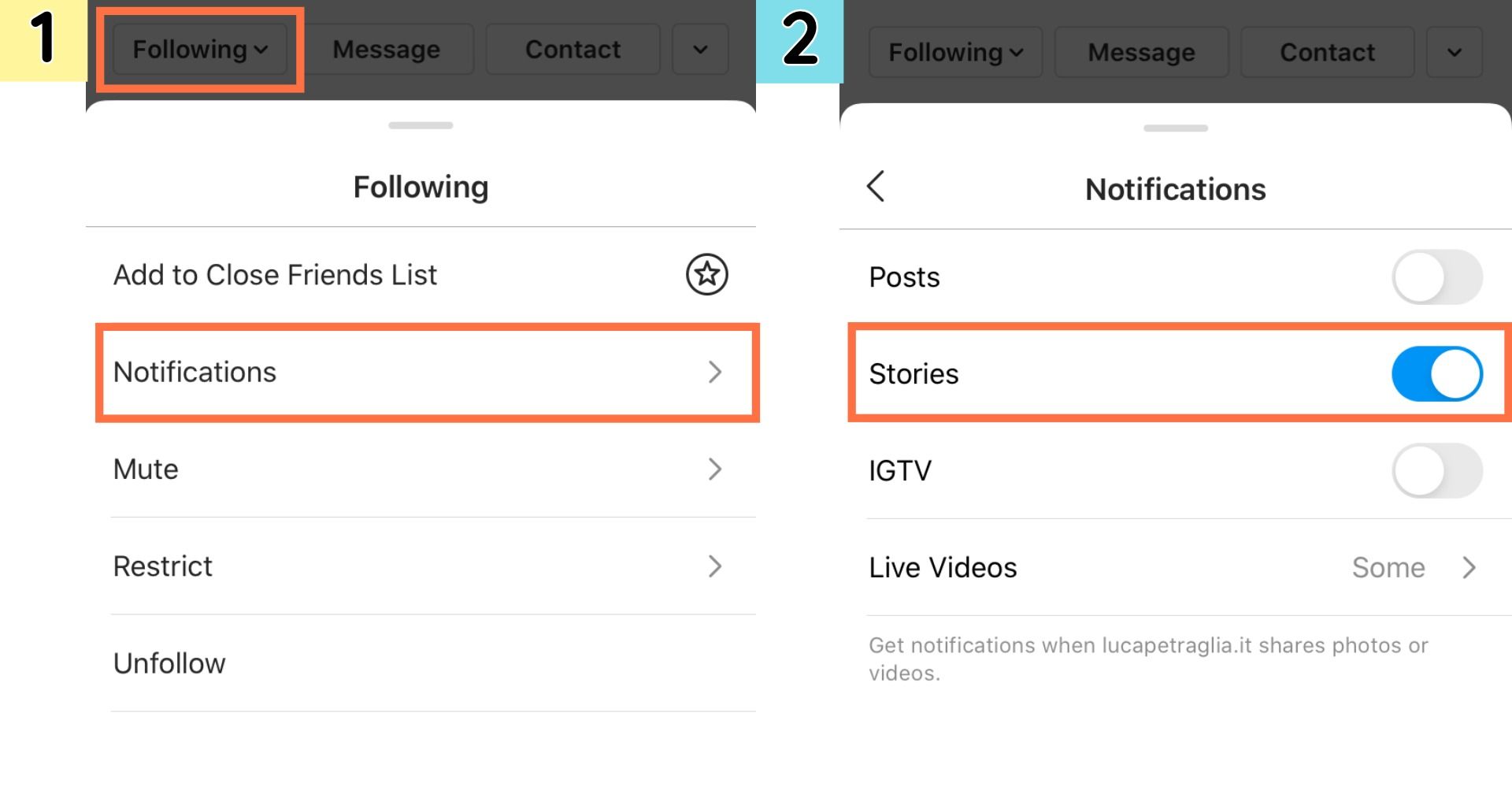Tap the Restrict row chevron arrow
The image size is (1512, 809).
[x=714, y=566]
